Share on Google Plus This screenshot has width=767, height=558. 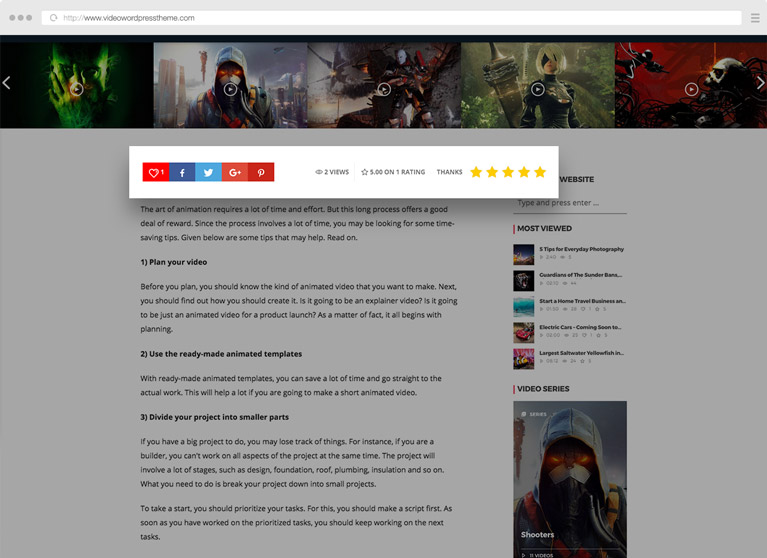coord(235,172)
